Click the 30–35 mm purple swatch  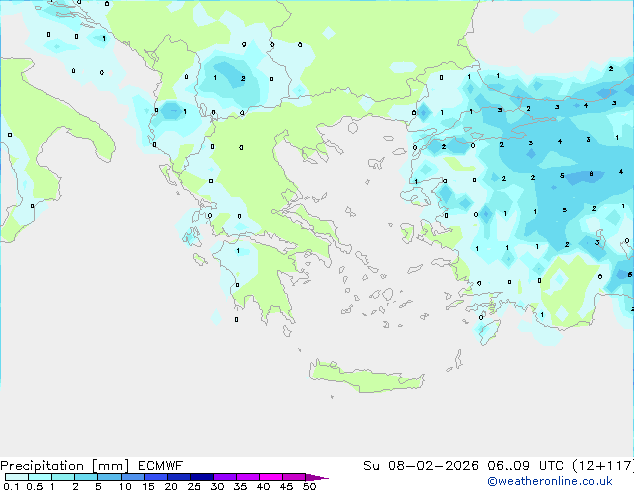tap(225, 477)
